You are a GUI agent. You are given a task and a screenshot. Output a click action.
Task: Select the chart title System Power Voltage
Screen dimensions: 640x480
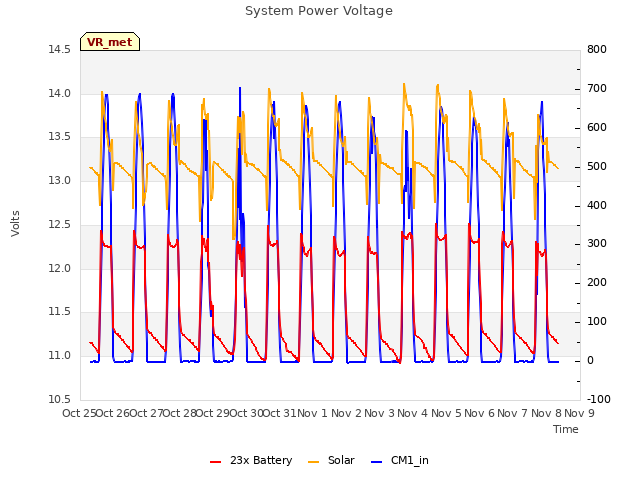(319, 11)
